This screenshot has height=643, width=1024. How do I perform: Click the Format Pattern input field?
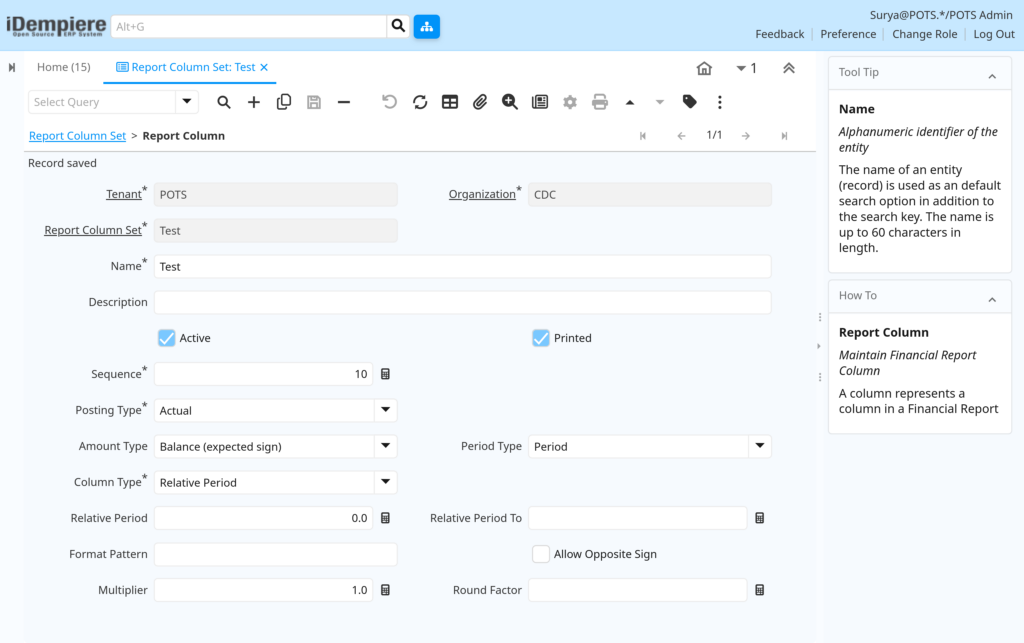(x=276, y=554)
